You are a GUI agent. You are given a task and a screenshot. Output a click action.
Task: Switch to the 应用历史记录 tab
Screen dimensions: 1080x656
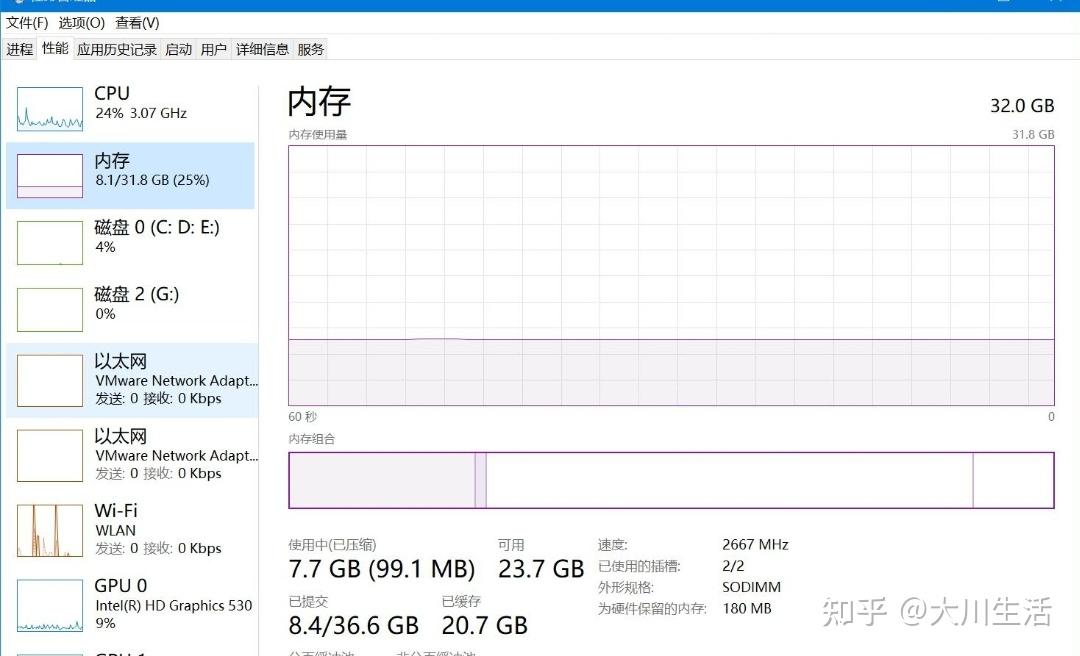pyautogui.click(x=116, y=48)
